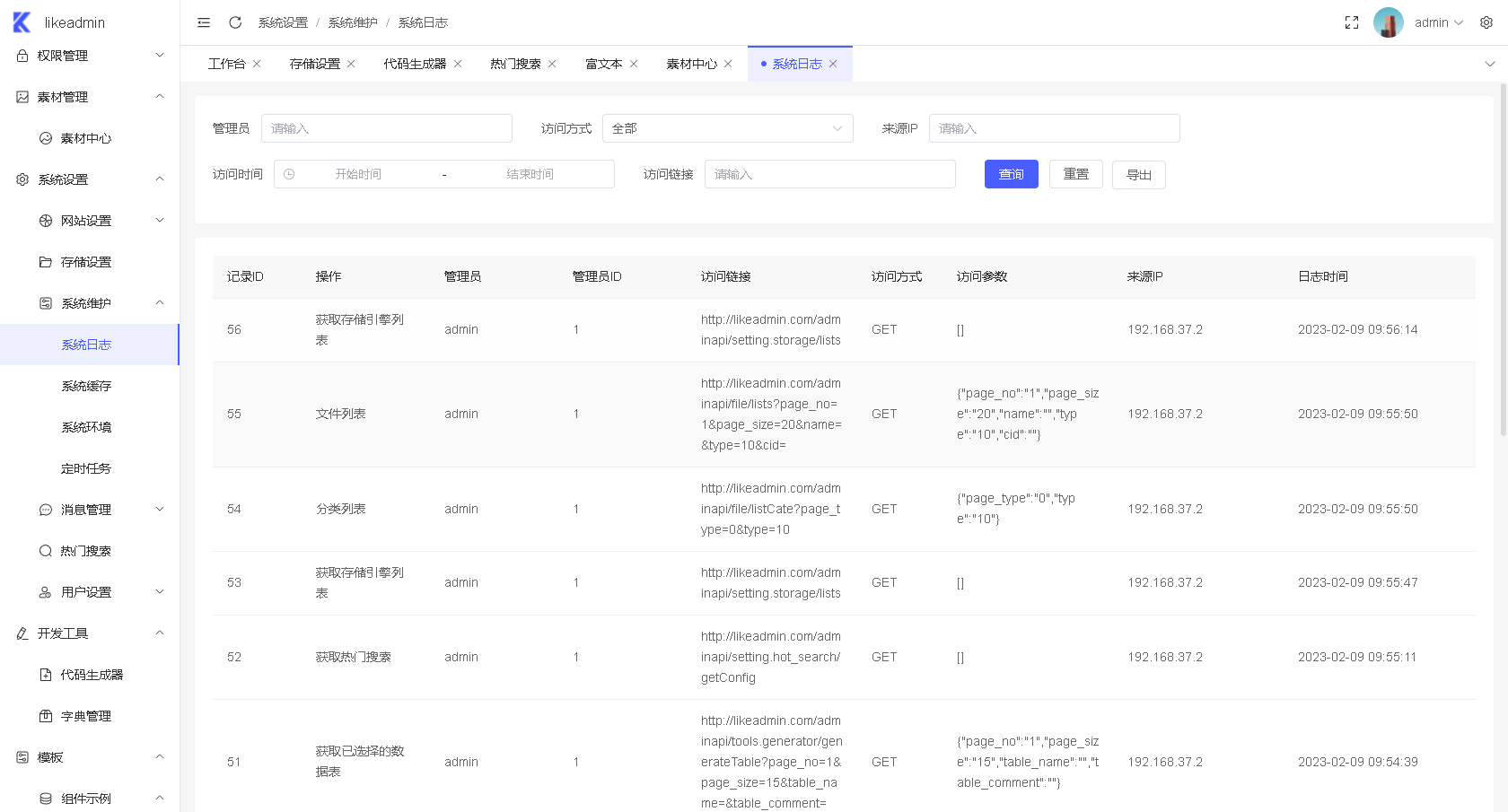Open 代码生成器 in the sidebar
Viewport: 1508px width, 812px height.
(x=90, y=675)
